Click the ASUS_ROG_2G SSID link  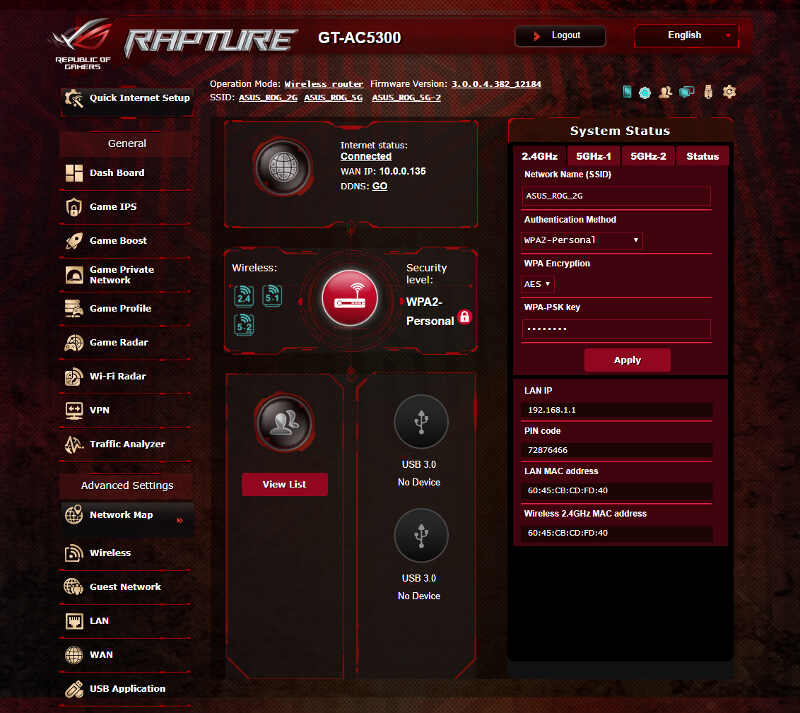[268, 97]
